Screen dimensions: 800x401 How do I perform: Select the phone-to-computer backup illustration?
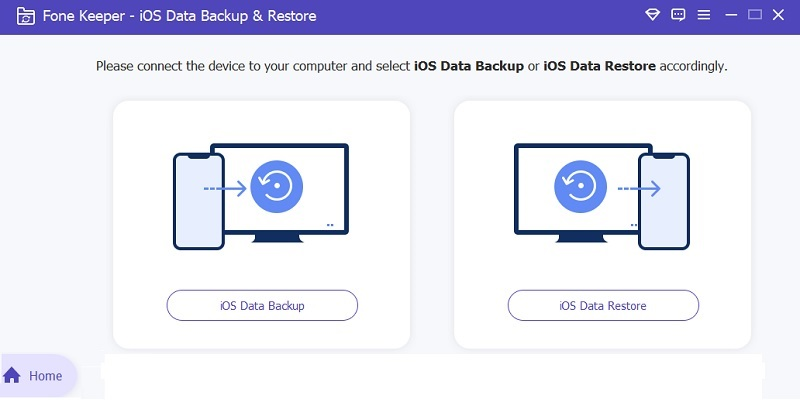click(261, 196)
